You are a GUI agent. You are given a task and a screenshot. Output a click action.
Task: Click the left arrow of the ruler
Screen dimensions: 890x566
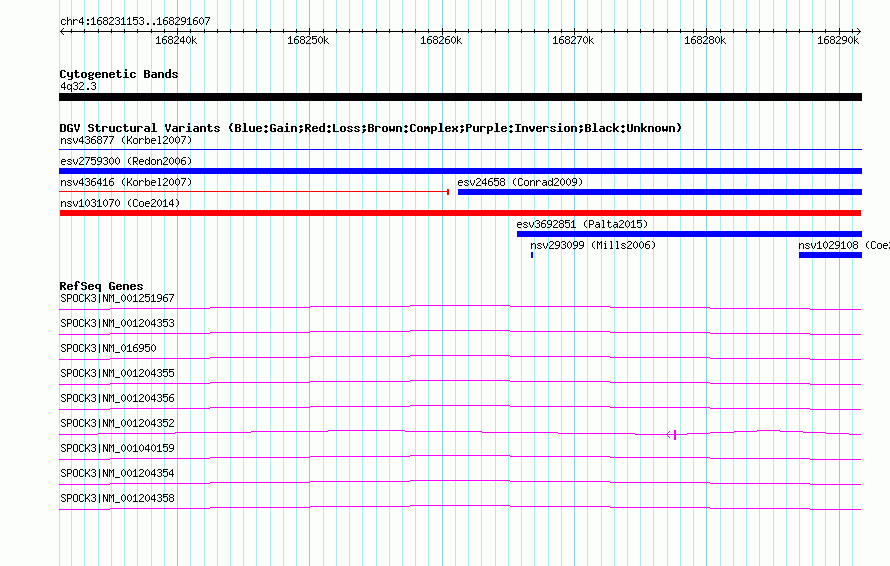click(x=62, y=31)
